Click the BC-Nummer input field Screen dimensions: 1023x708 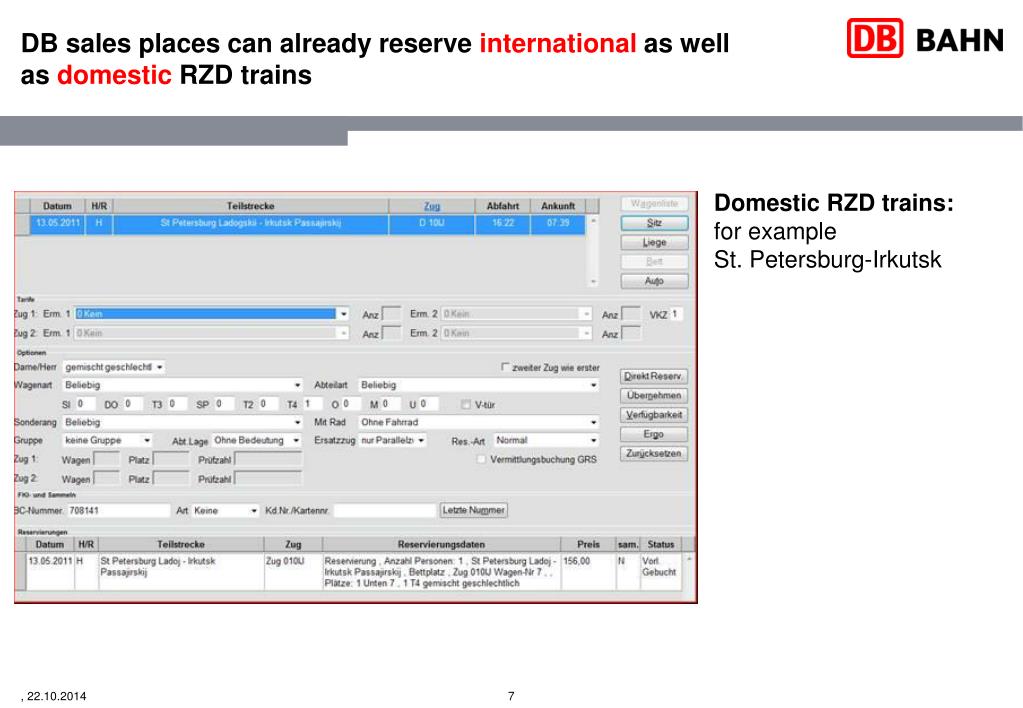[118, 511]
